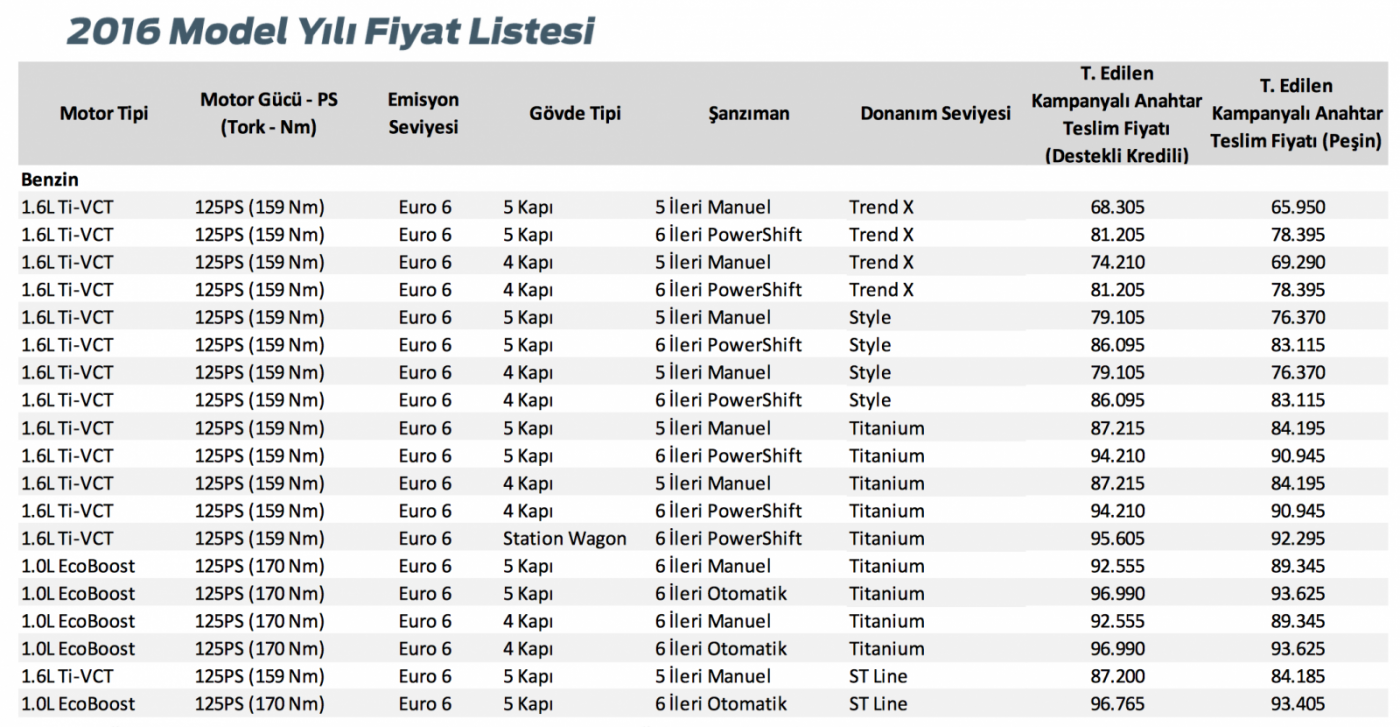Click the first '1.0L EcoBoost' engine cell
1400x727 pixels.
[78, 566]
